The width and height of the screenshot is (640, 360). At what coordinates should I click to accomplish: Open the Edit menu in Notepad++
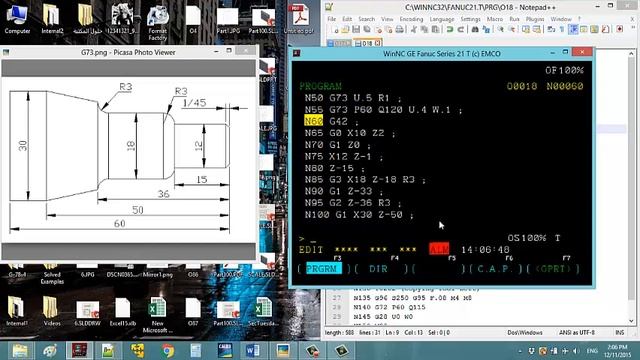click(347, 19)
